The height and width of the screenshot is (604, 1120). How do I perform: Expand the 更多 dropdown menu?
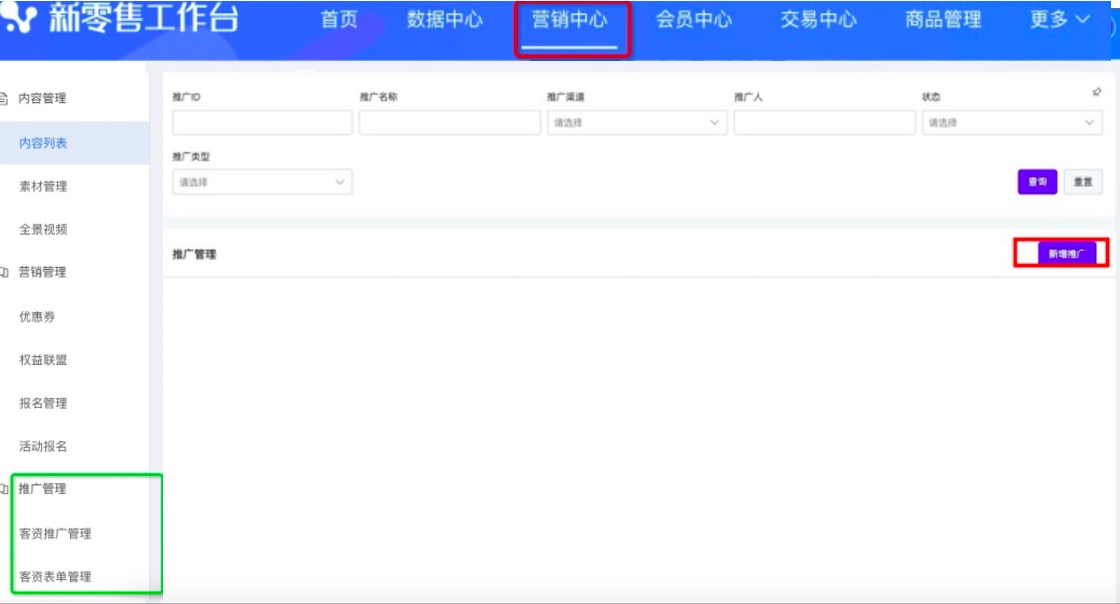(1060, 19)
